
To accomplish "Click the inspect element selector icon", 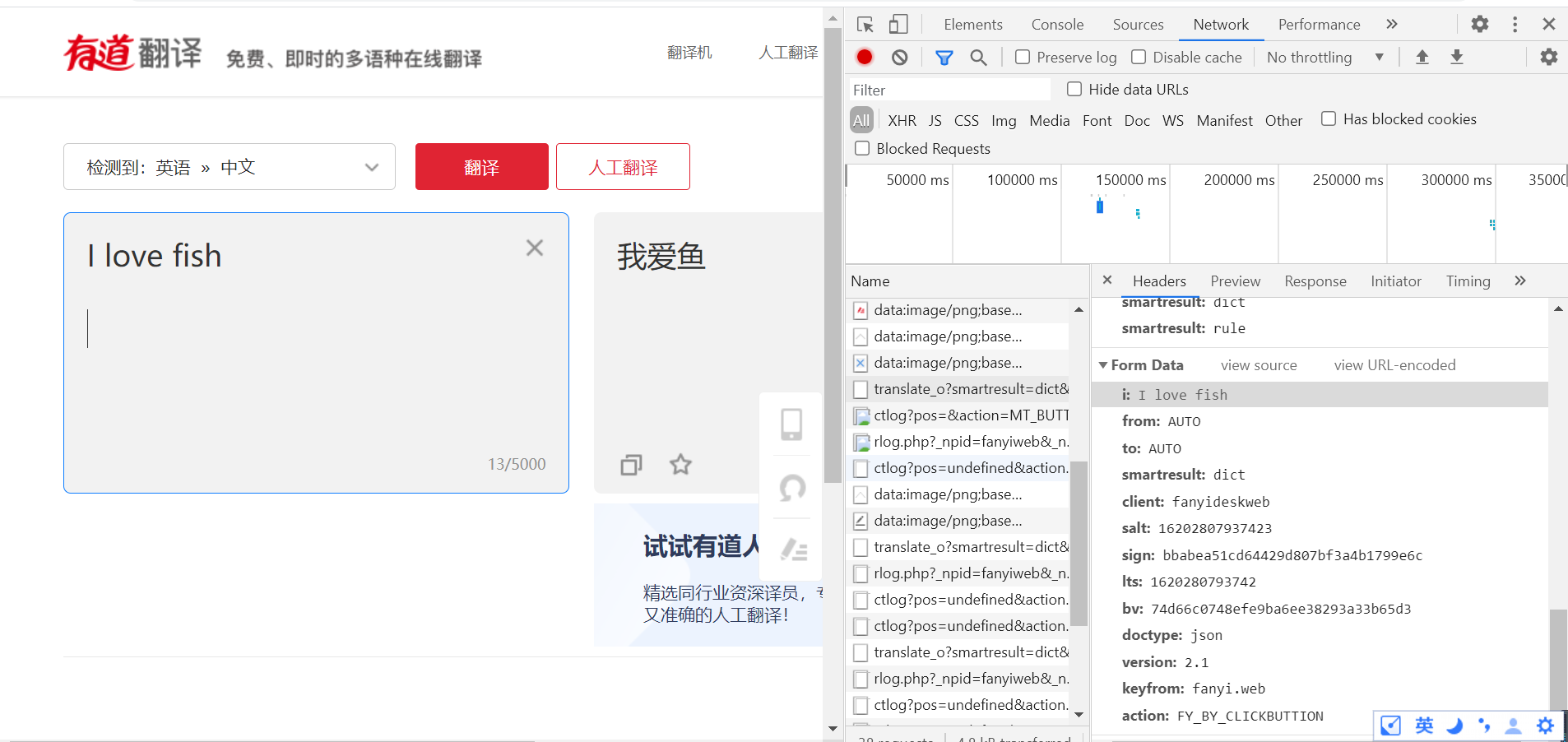I will (865, 25).
